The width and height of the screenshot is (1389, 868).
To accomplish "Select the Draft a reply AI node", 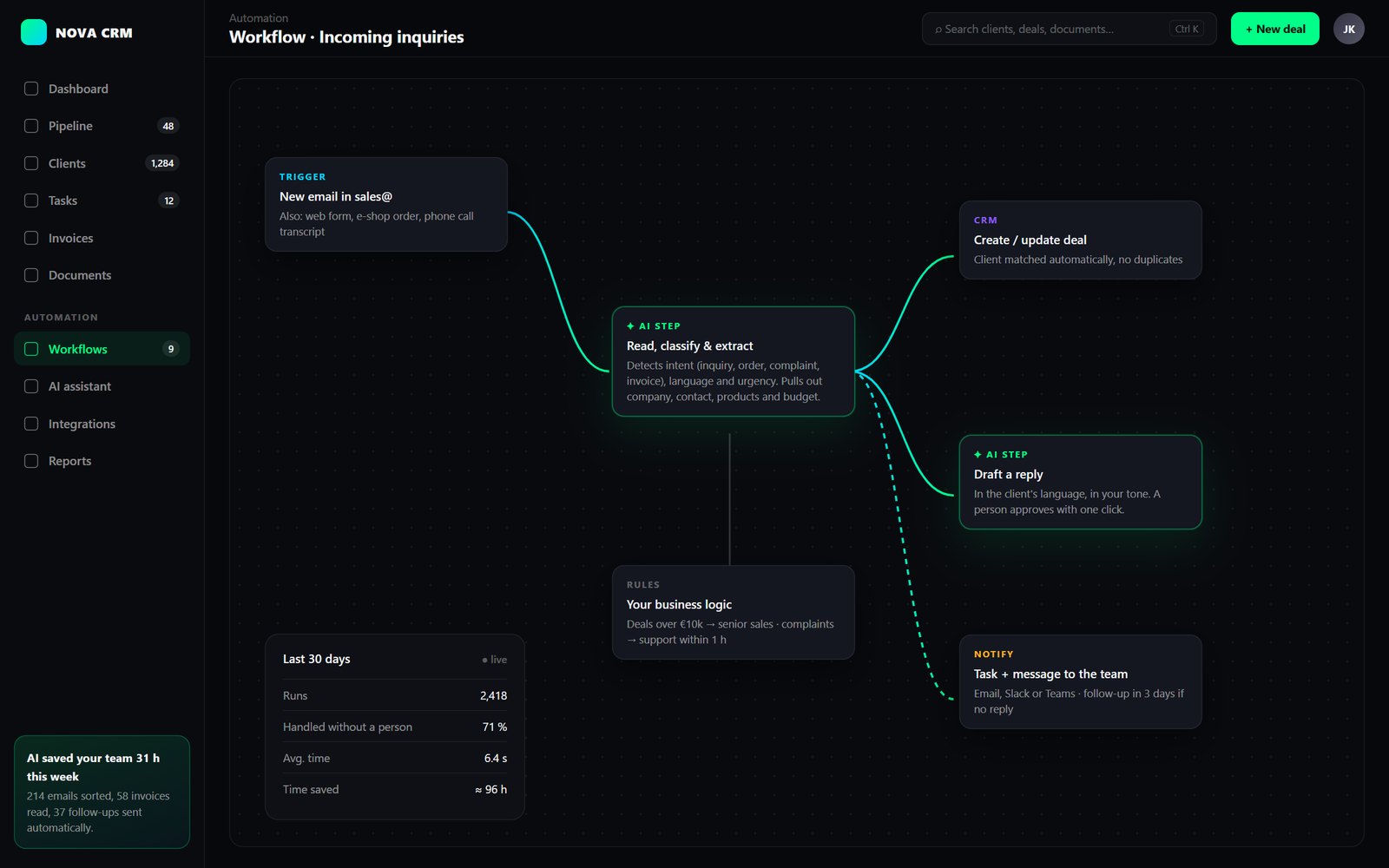I will (x=1081, y=482).
